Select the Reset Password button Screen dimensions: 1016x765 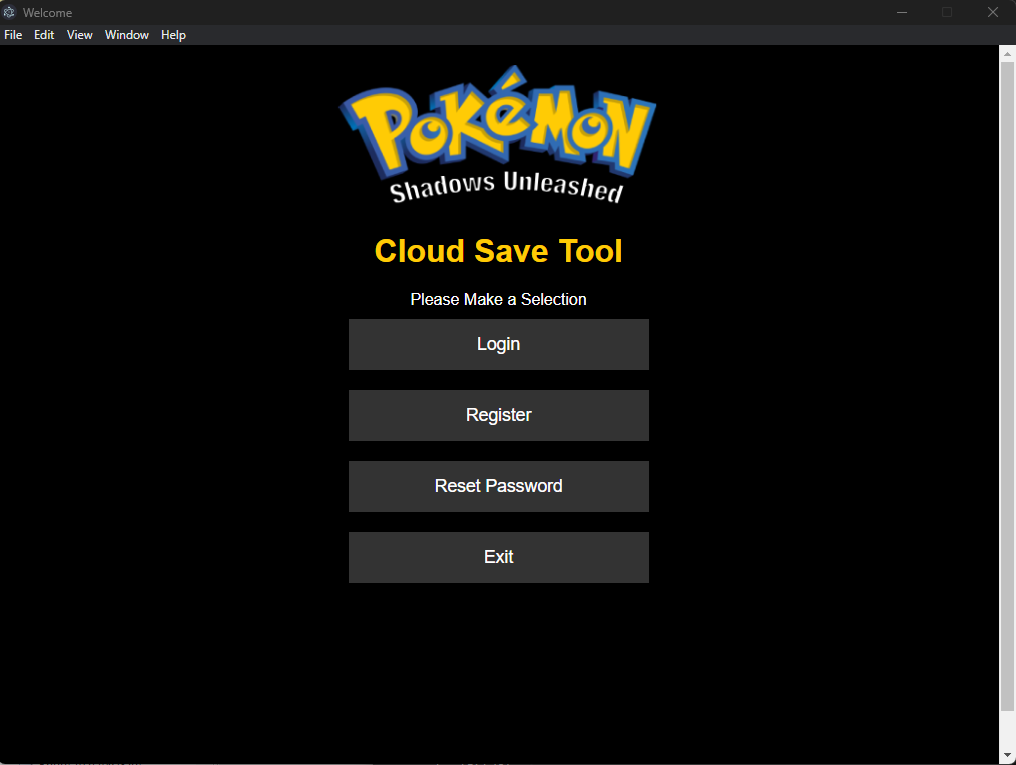point(498,486)
